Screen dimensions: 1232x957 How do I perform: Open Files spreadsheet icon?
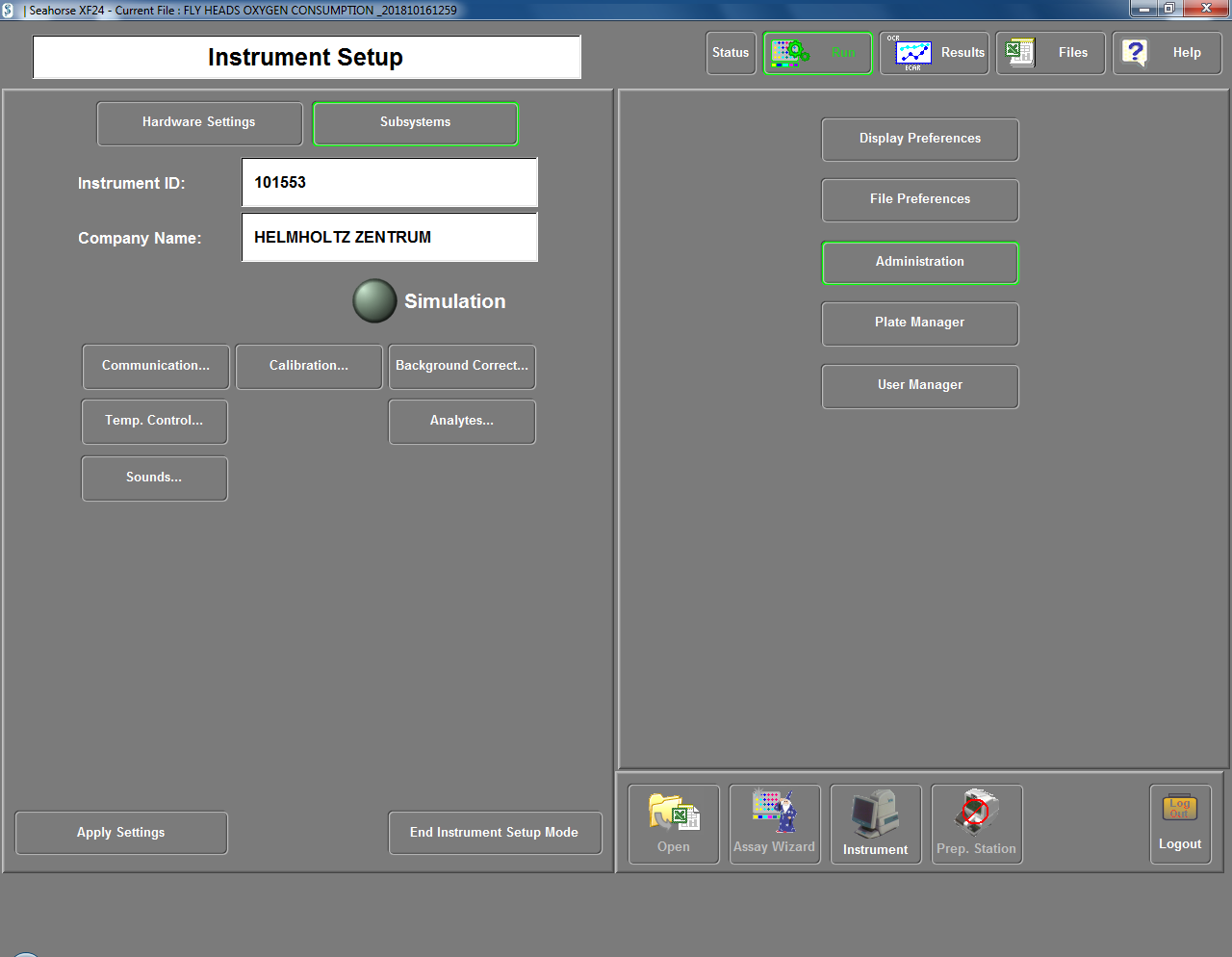(x=1019, y=53)
